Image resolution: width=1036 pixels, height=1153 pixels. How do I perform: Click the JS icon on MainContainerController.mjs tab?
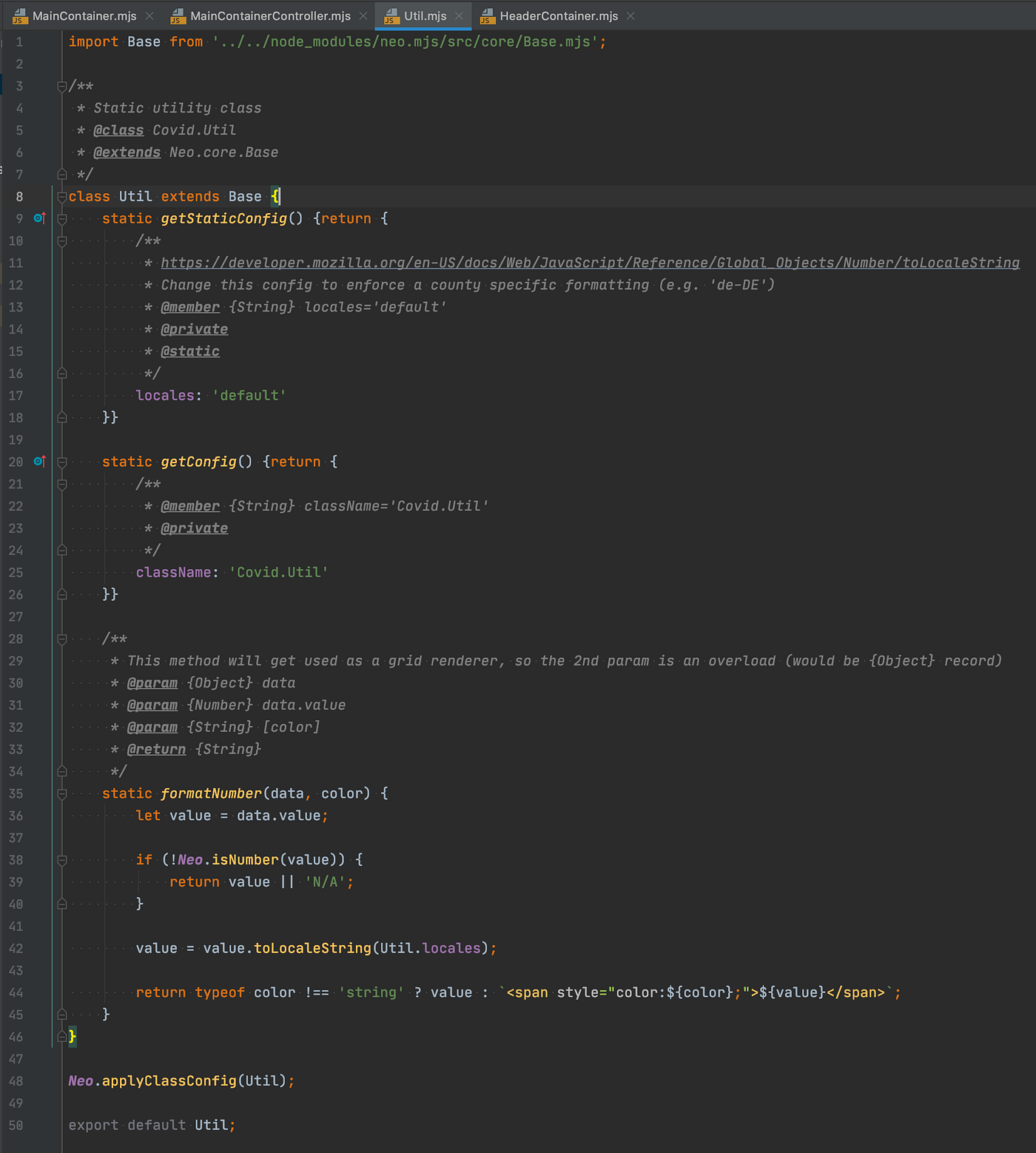point(178,16)
